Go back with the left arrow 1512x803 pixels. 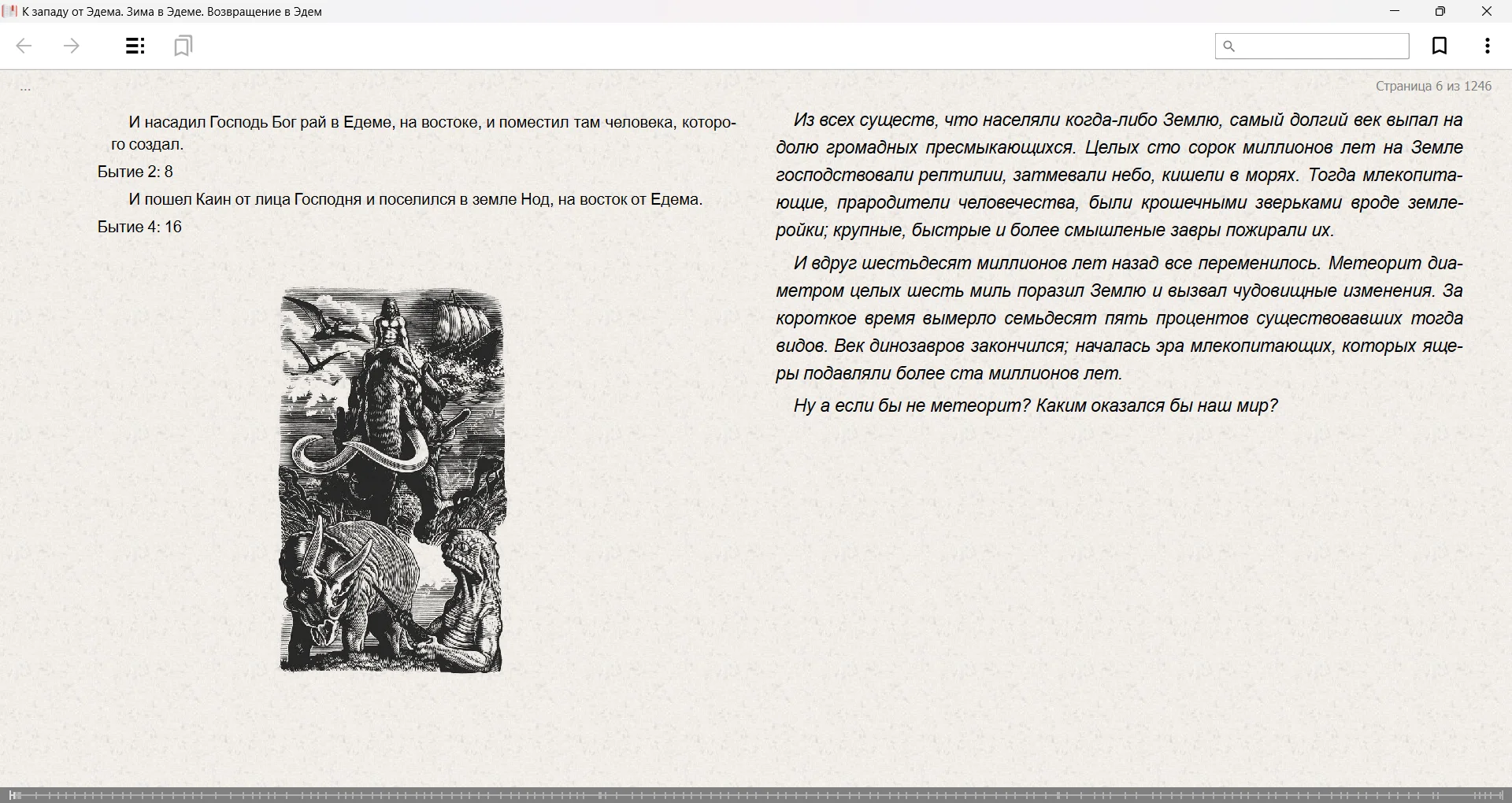(x=24, y=46)
